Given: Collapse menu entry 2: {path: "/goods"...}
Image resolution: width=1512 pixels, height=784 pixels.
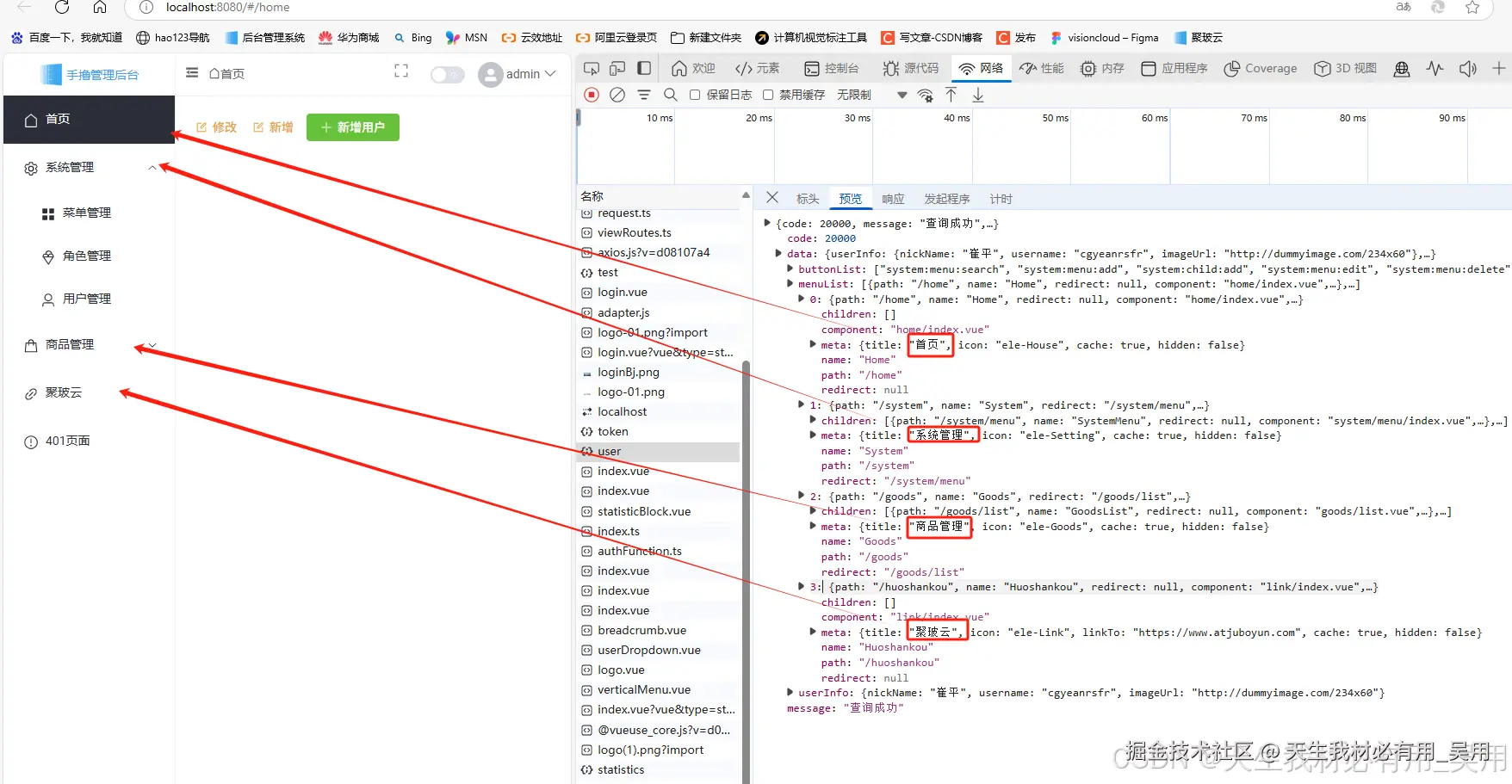Looking at the screenshot, I should coord(802,497).
